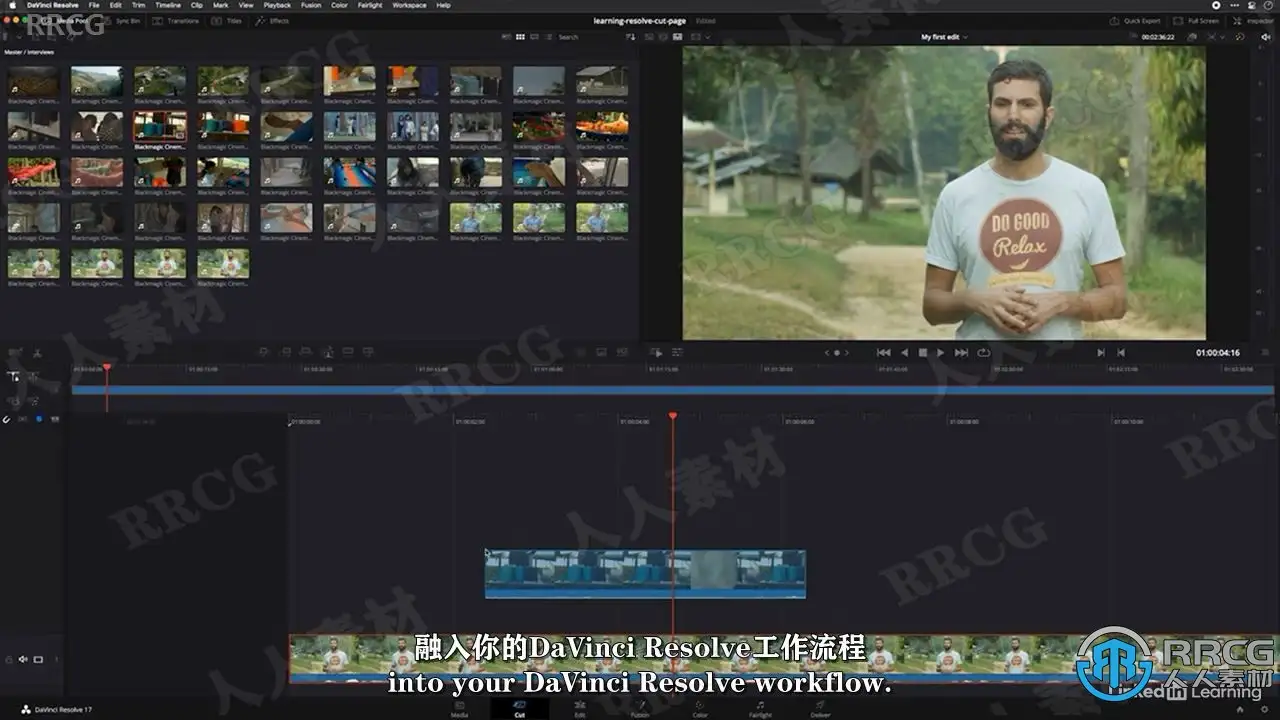The width and height of the screenshot is (1280, 720).
Task: Switch to the Fairlight page
Action: pos(760,709)
